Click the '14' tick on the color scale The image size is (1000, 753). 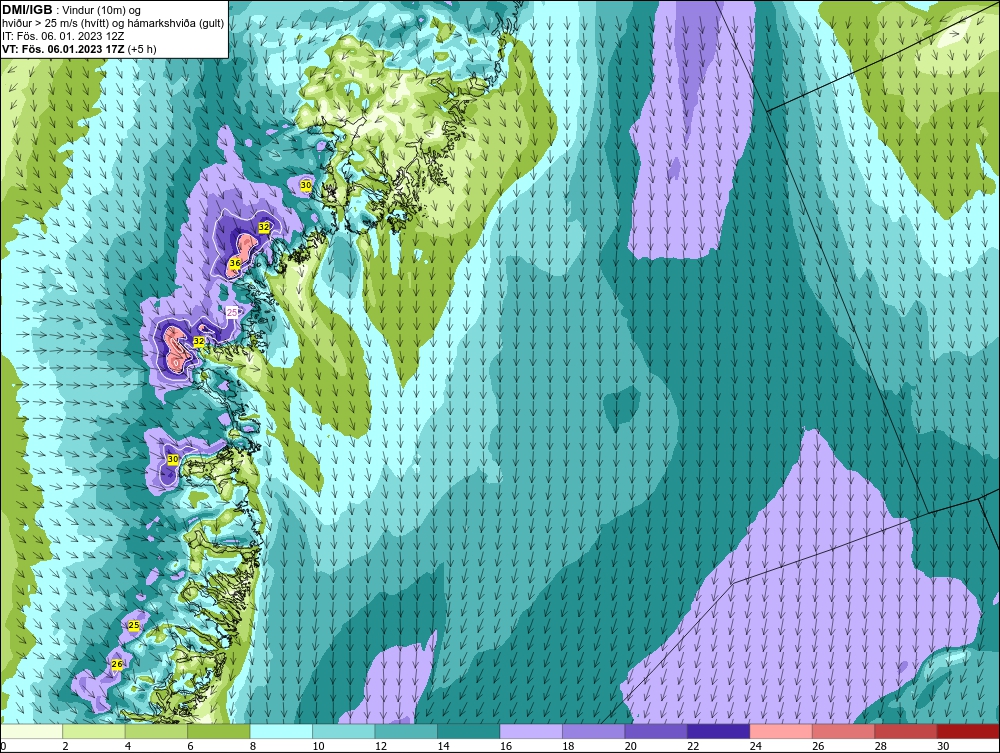tap(443, 746)
